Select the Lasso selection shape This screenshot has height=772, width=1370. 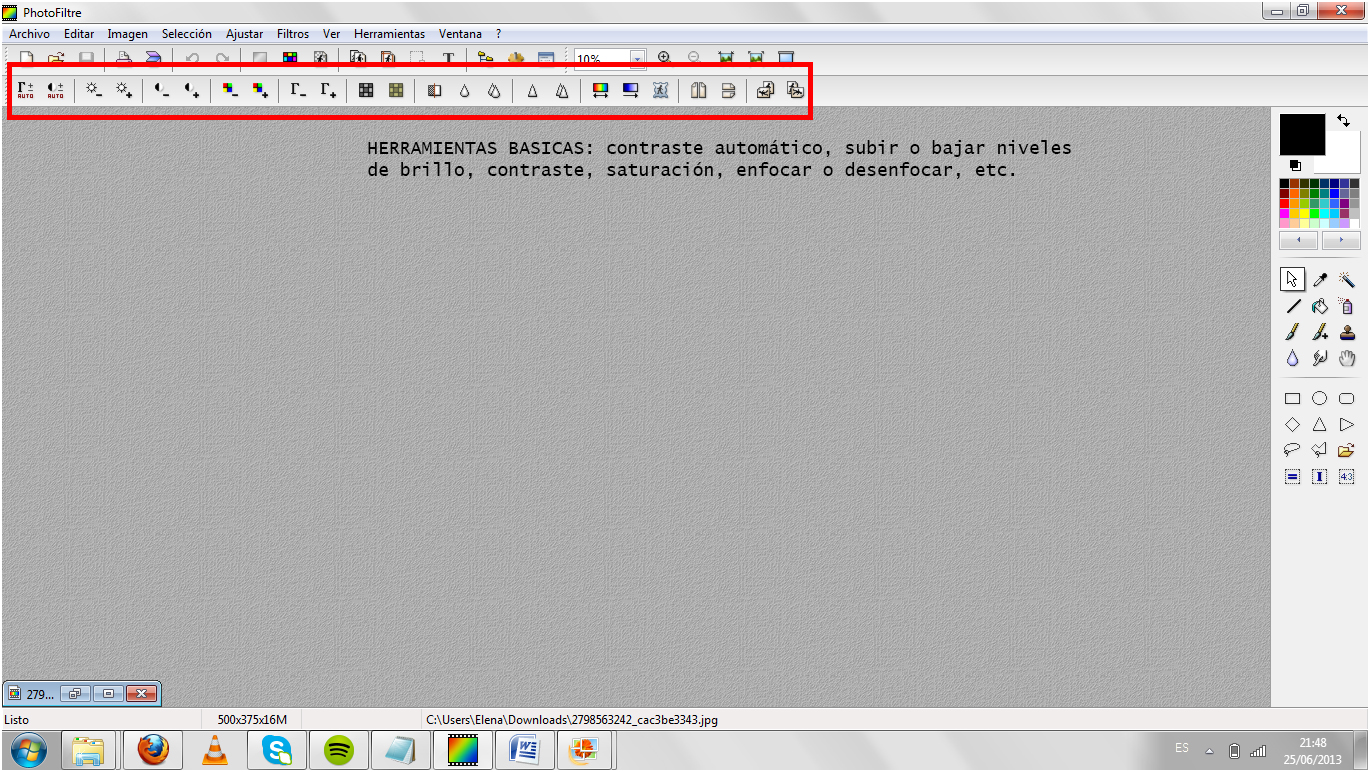click(x=1292, y=450)
